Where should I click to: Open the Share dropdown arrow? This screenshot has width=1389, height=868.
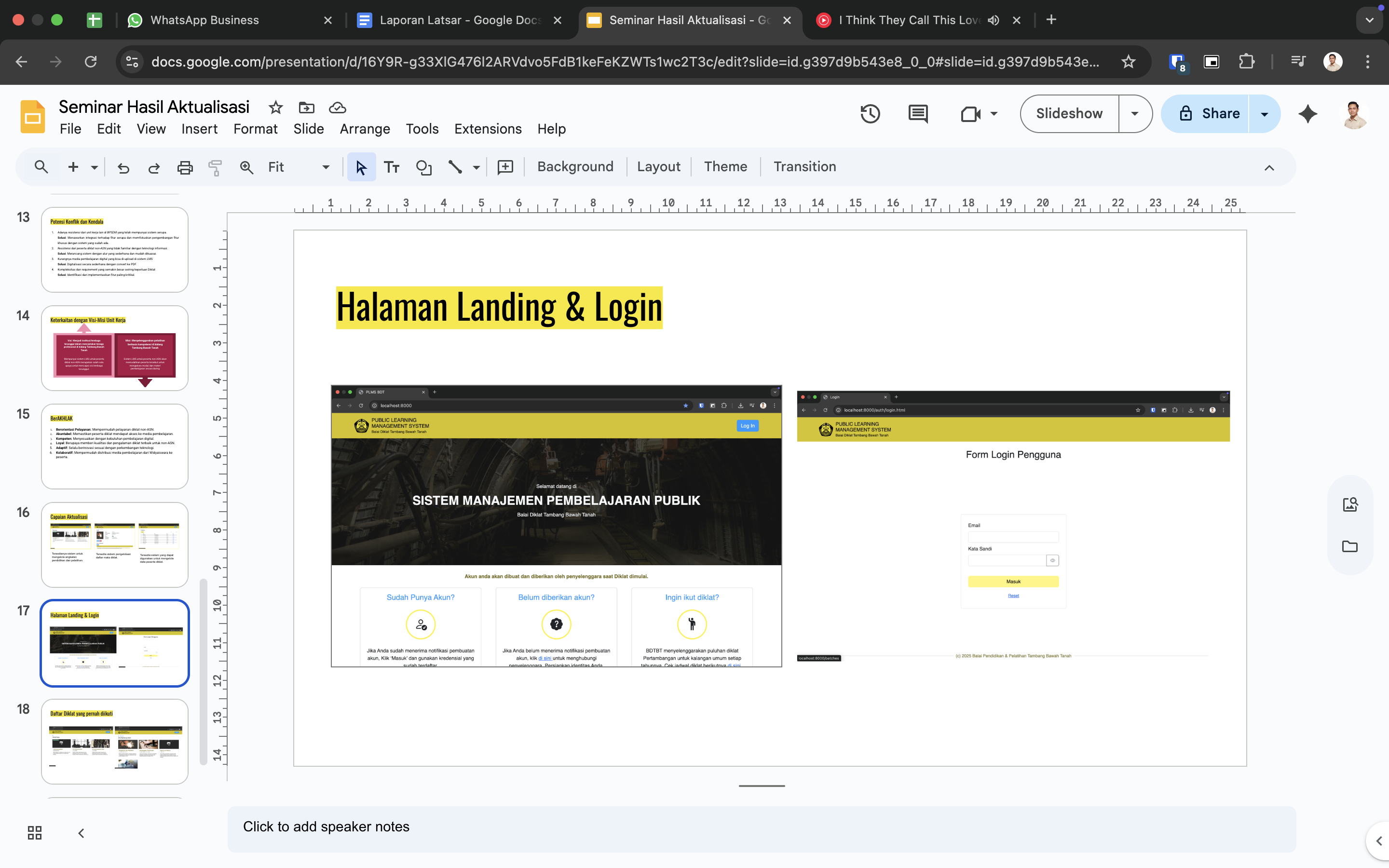point(1265,114)
